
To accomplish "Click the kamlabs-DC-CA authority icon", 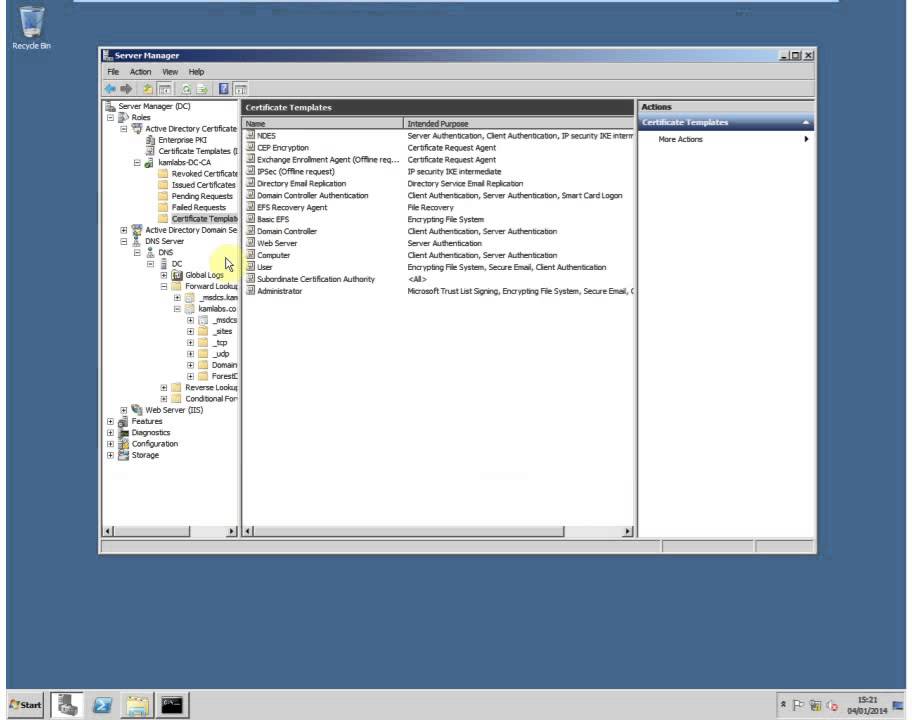I will 149,162.
